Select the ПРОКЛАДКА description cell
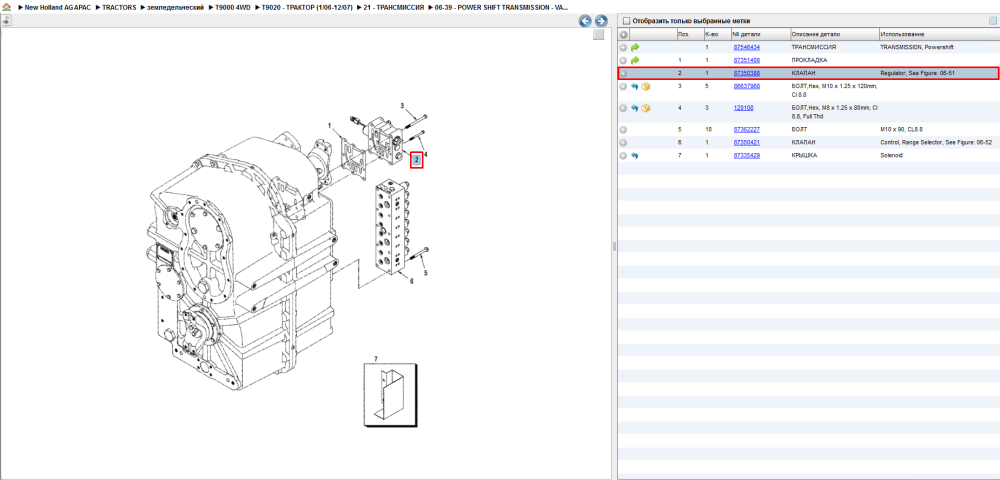This screenshot has width=1000, height=480. pos(809,60)
